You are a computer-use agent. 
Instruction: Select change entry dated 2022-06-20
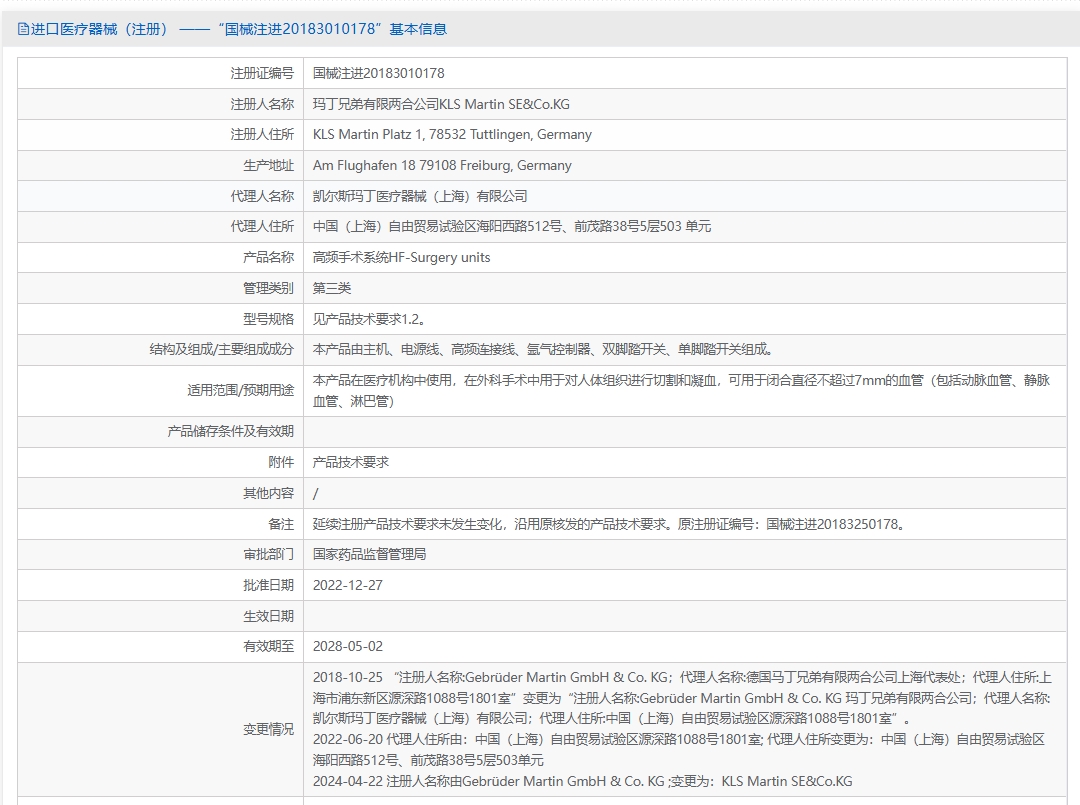tap(678, 750)
